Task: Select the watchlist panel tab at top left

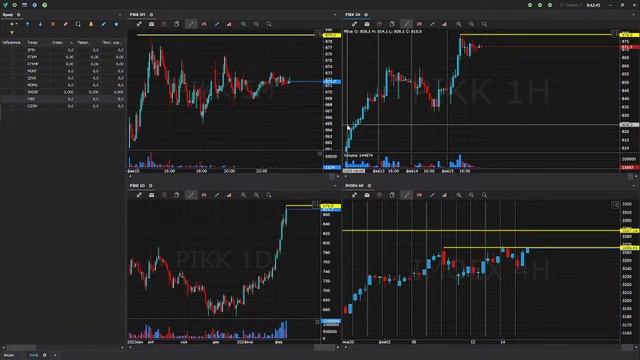Action: point(8,15)
